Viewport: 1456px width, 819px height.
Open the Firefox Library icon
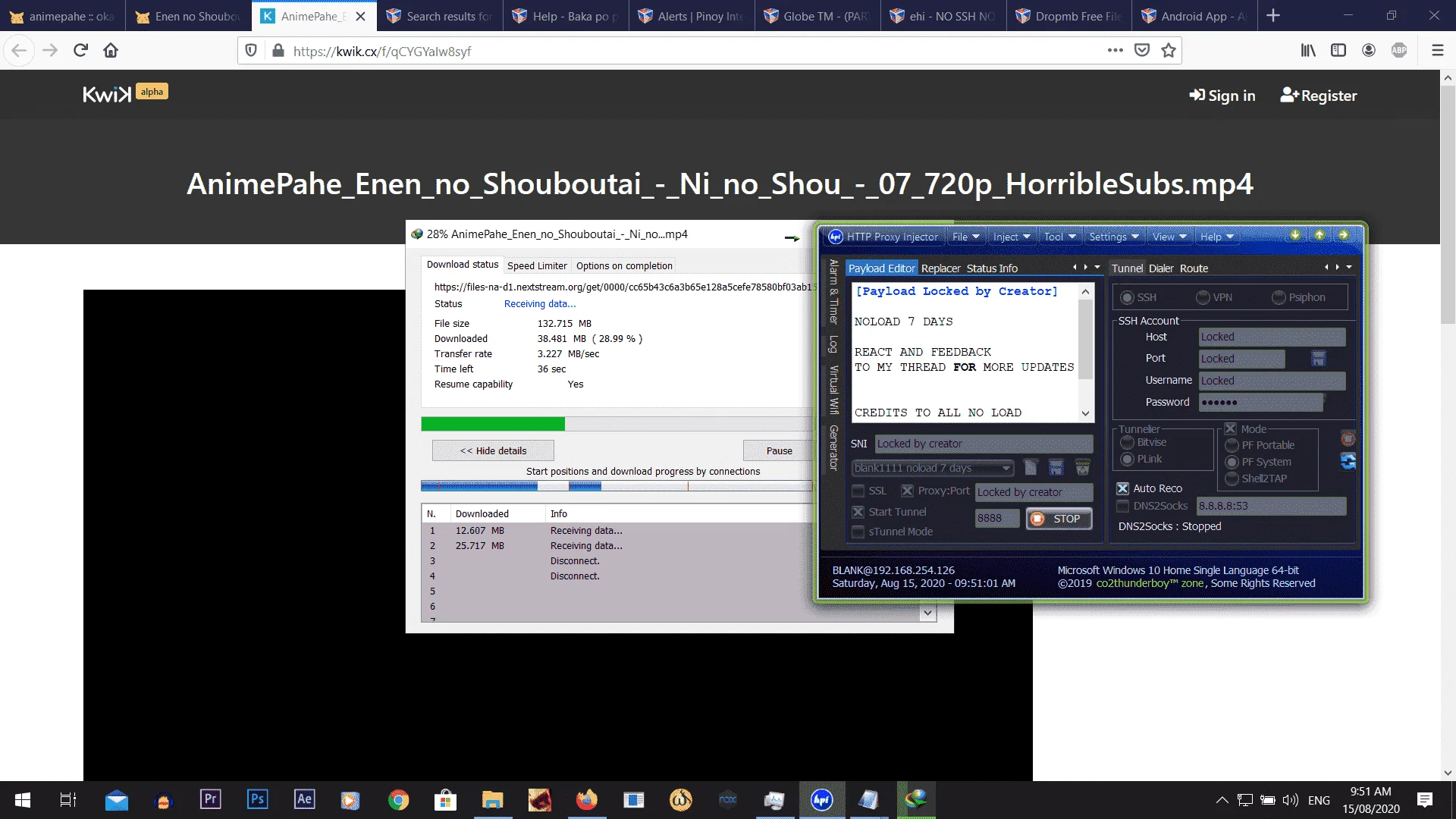click(x=1308, y=50)
